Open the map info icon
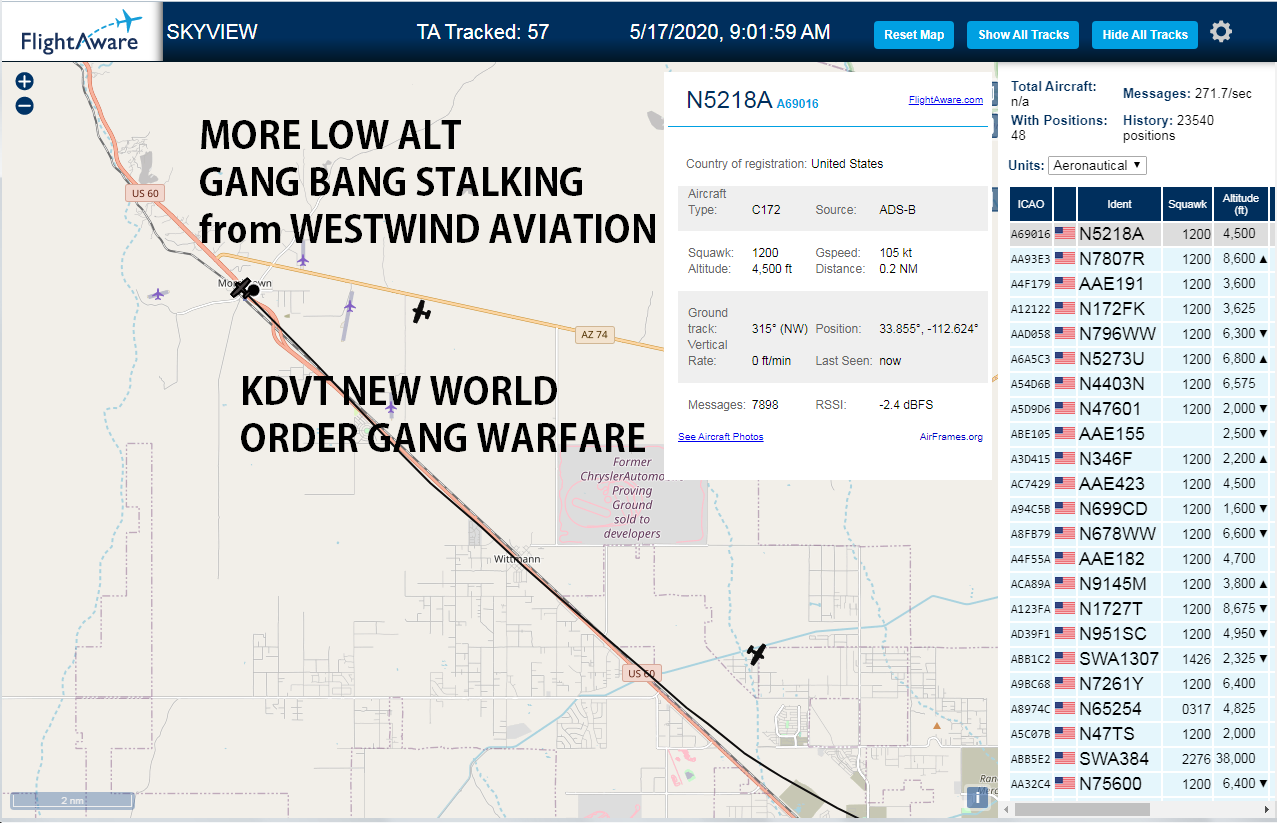This screenshot has height=823, width=1277. pos(978,797)
